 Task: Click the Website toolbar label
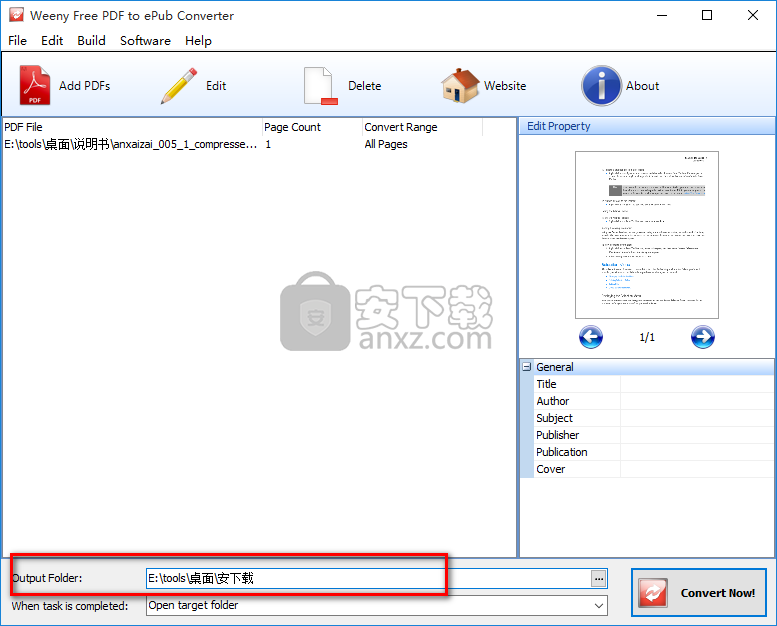click(x=505, y=86)
